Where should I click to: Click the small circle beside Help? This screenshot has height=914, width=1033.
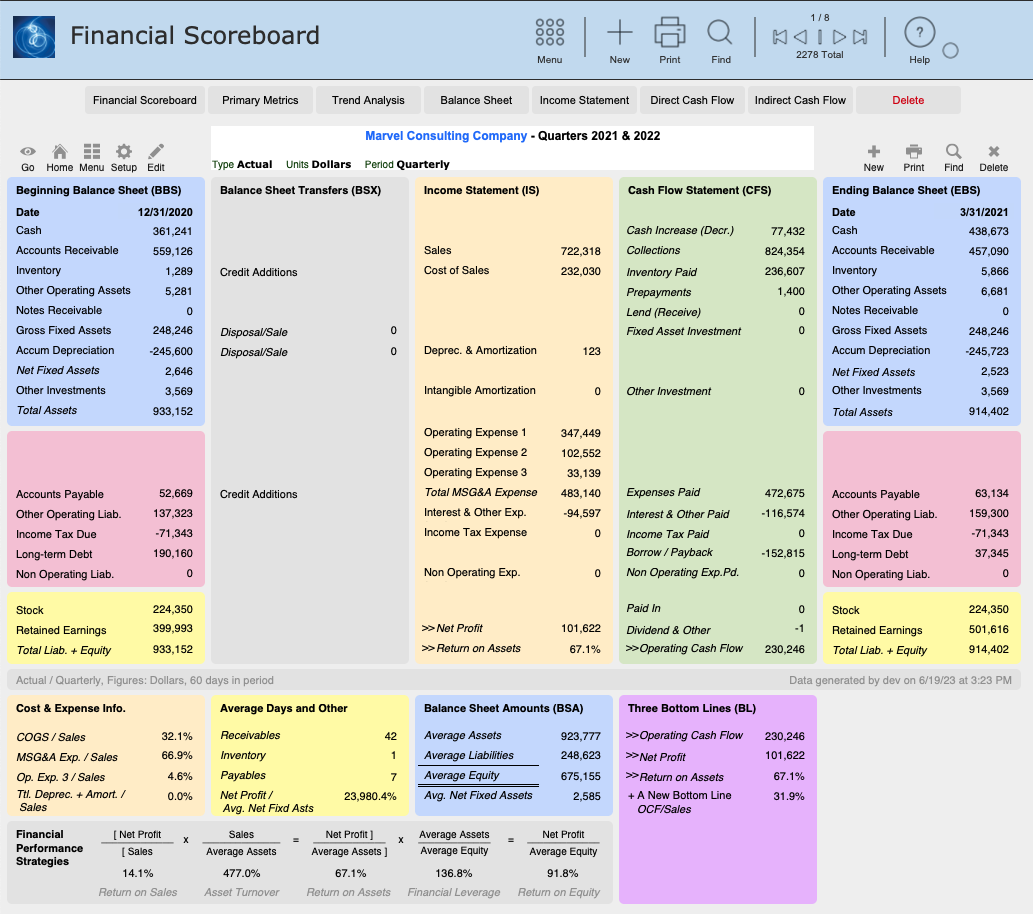coord(950,50)
